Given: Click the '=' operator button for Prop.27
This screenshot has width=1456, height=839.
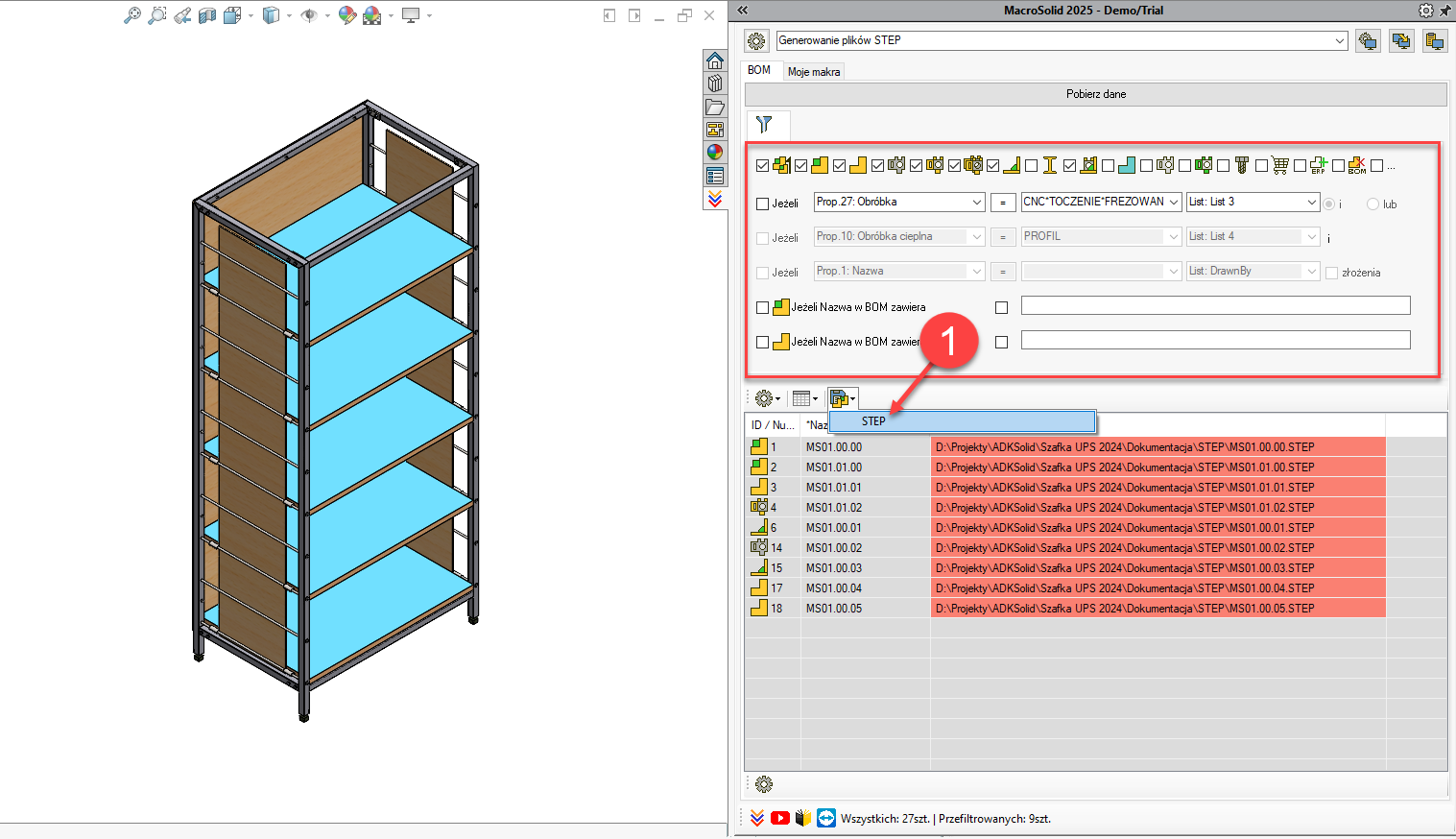Looking at the screenshot, I should tap(1002, 203).
